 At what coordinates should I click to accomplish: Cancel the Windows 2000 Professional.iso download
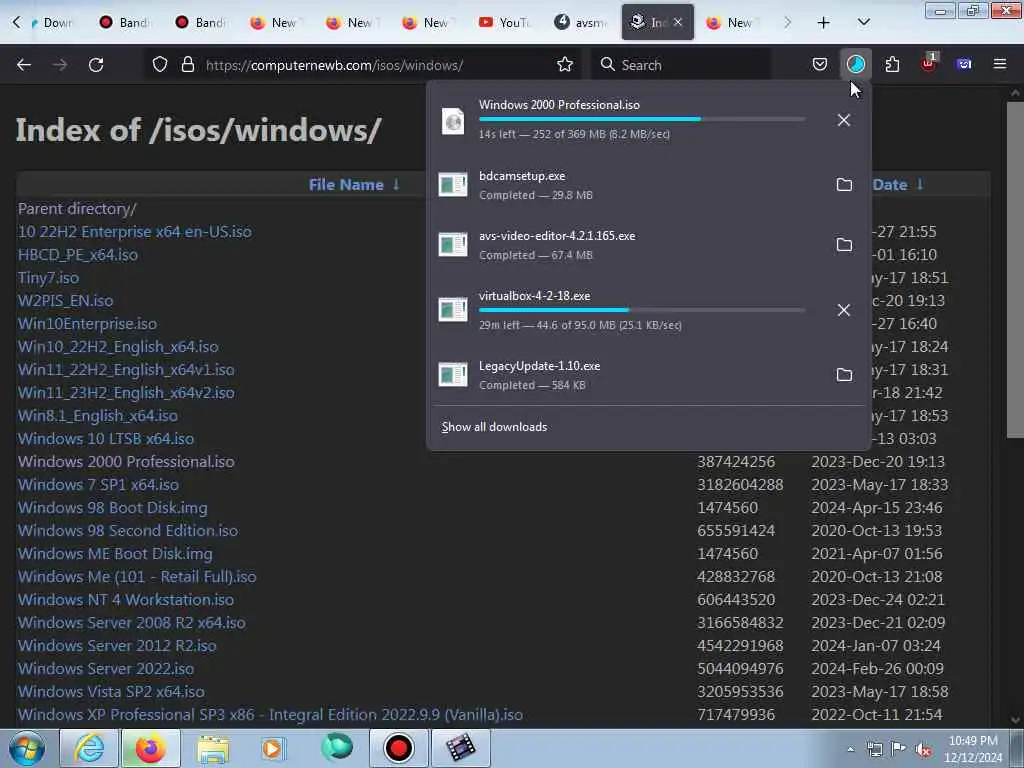[844, 120]
